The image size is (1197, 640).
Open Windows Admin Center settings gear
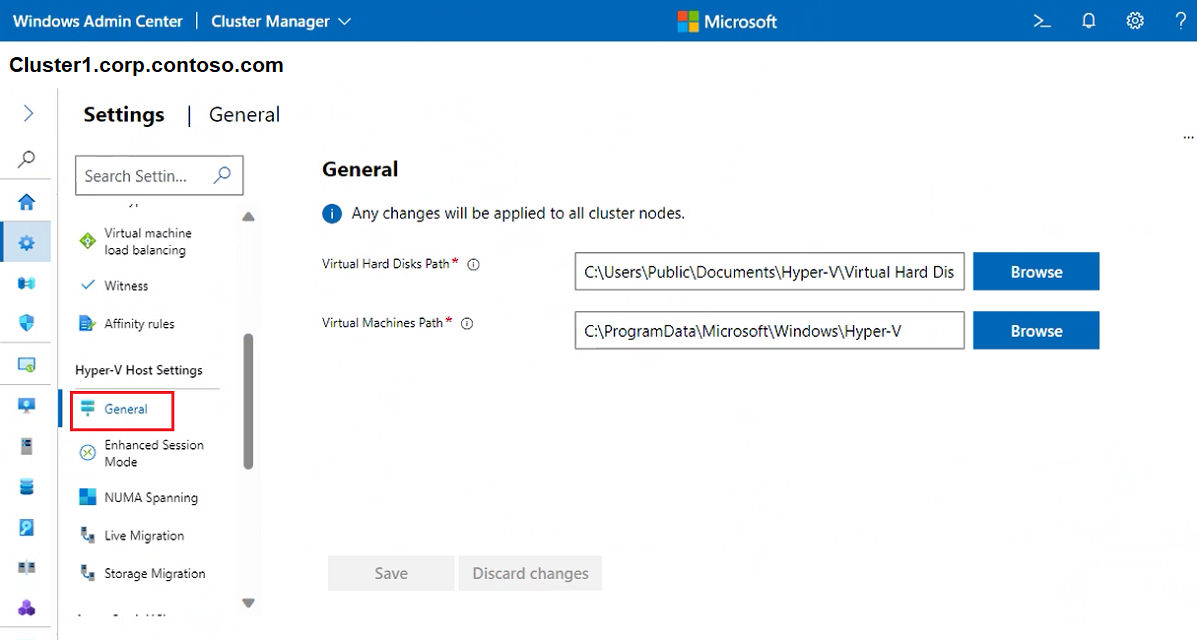pos(1134,21)
